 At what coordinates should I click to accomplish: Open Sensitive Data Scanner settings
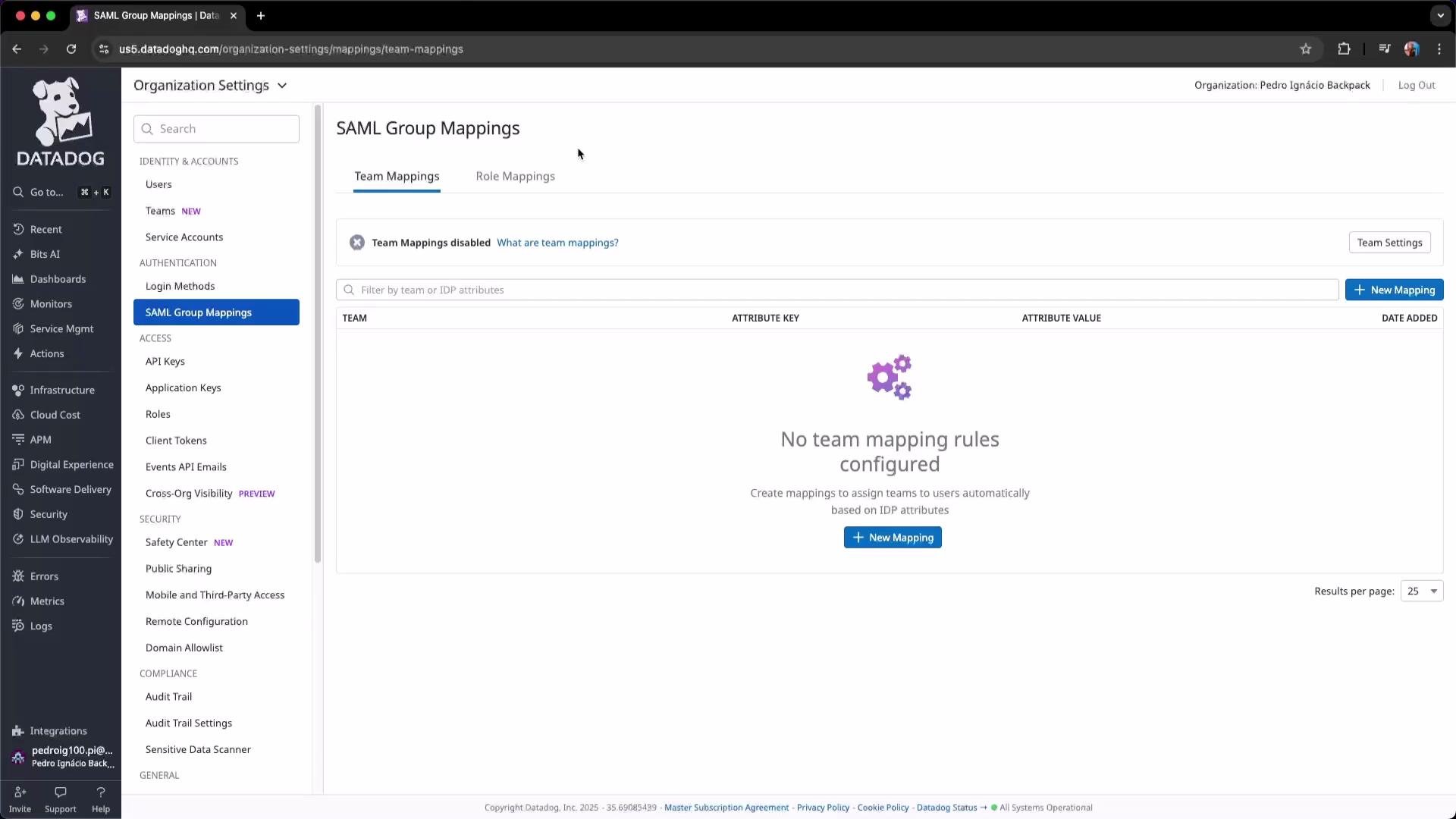(198, 750)
